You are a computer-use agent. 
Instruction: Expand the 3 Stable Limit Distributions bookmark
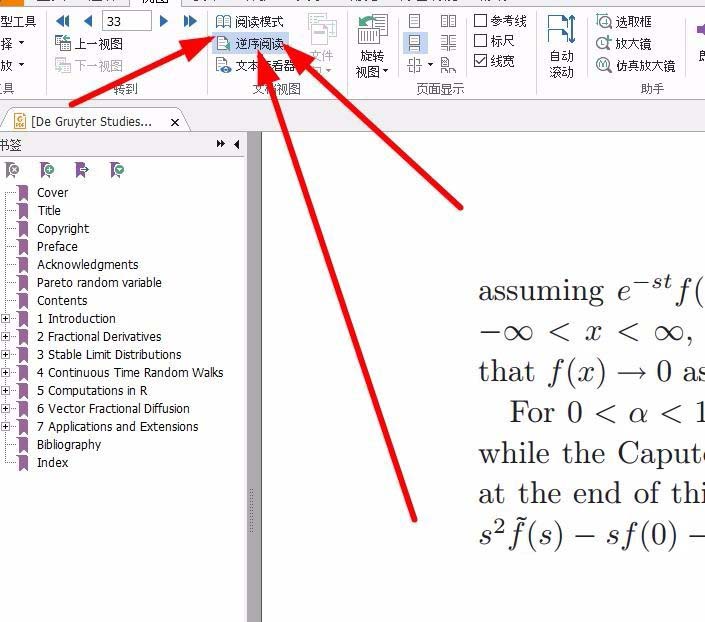[6, 355]
